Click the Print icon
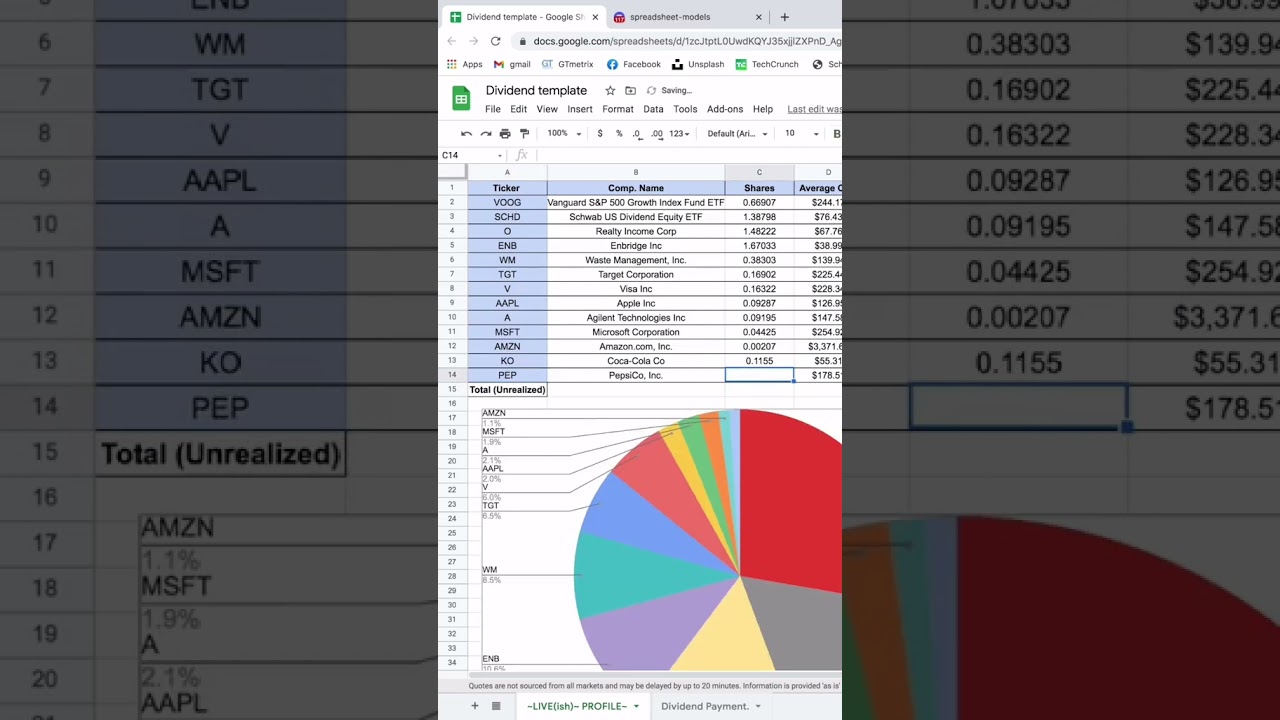The height and width of the screenshot is (720, 1280). pos(505,133)
